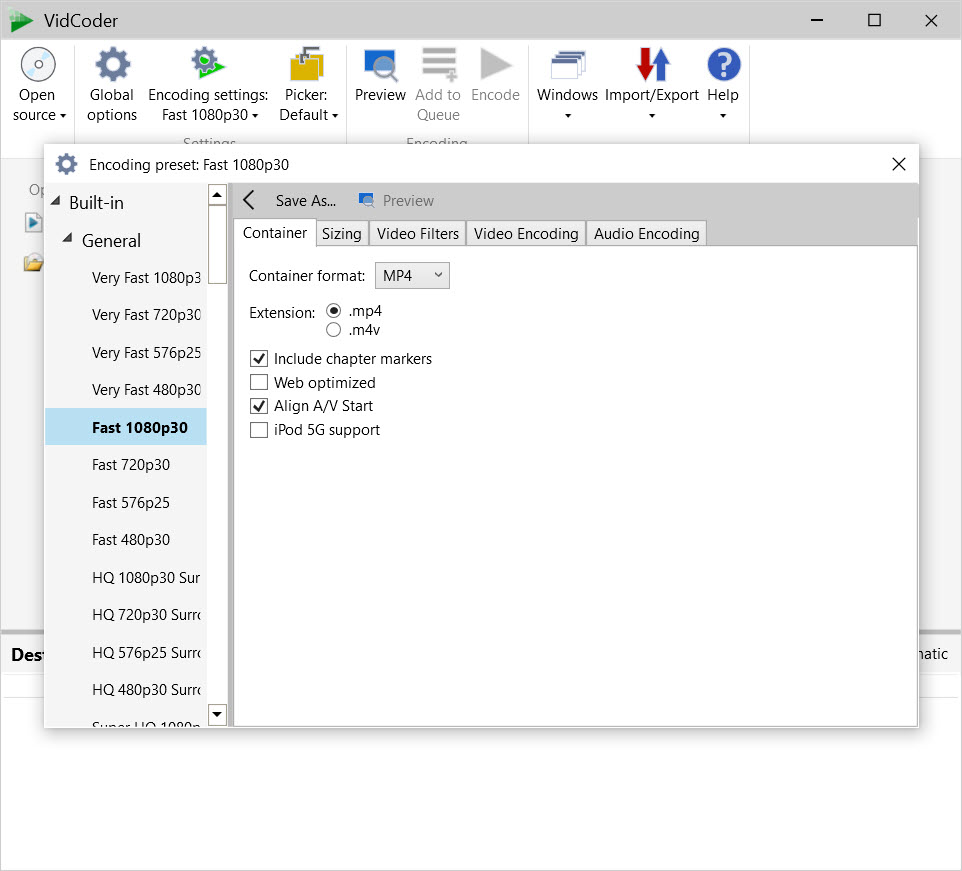Open Global options gear icon
The width and height of the screenshot is (962, 871).
[x=112, y=64]
